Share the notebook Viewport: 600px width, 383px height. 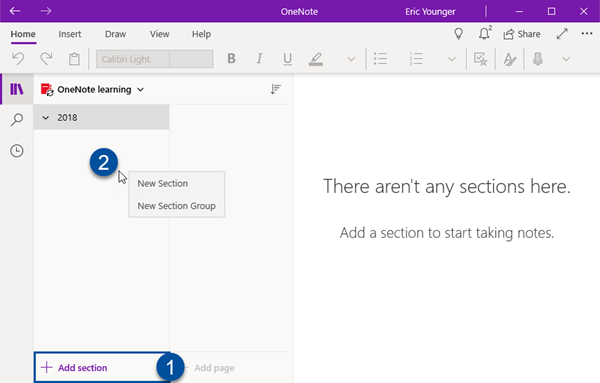click(522, 34)
